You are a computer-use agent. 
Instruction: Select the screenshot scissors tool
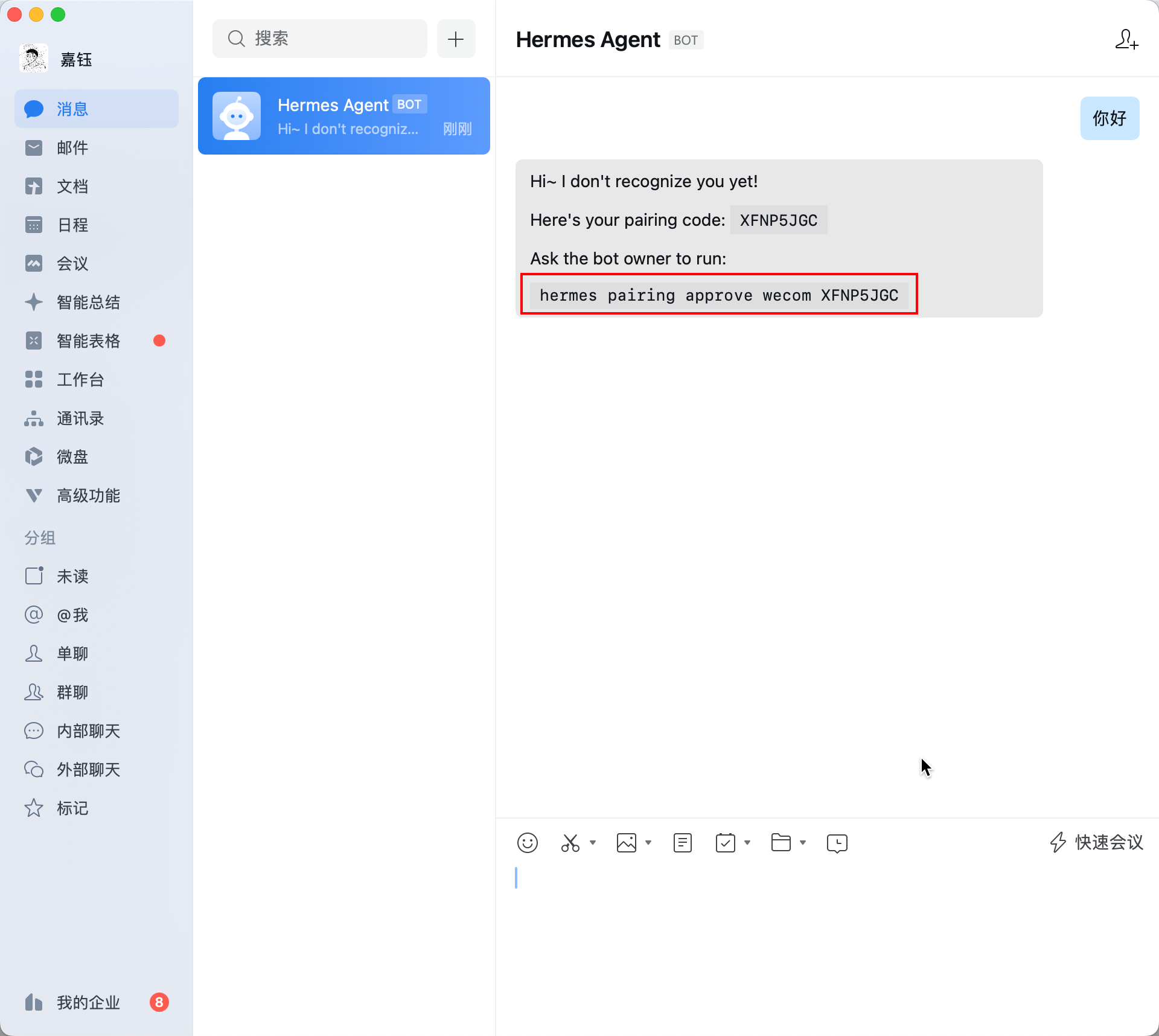[x=570, y=842]
